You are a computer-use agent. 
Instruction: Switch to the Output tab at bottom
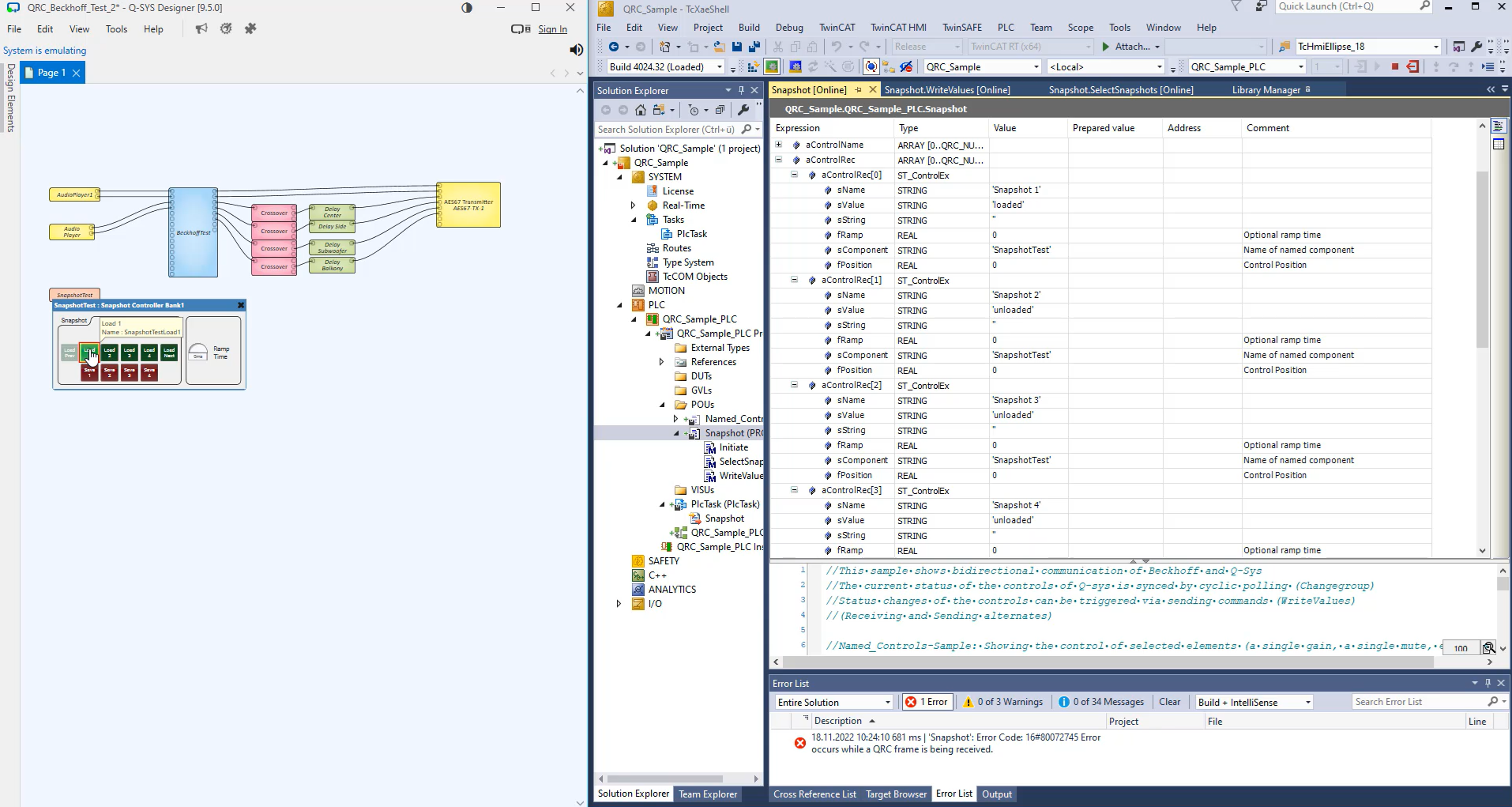point(997,794)
